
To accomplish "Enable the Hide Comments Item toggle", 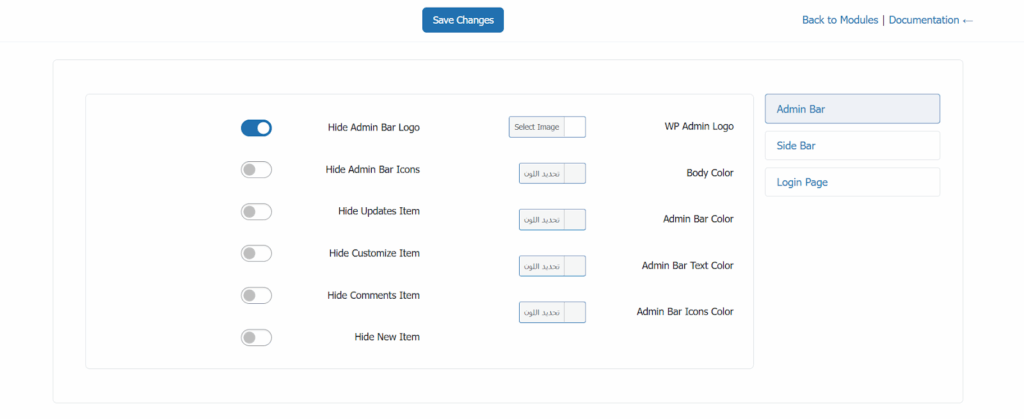I will click(x=256, y=296).
